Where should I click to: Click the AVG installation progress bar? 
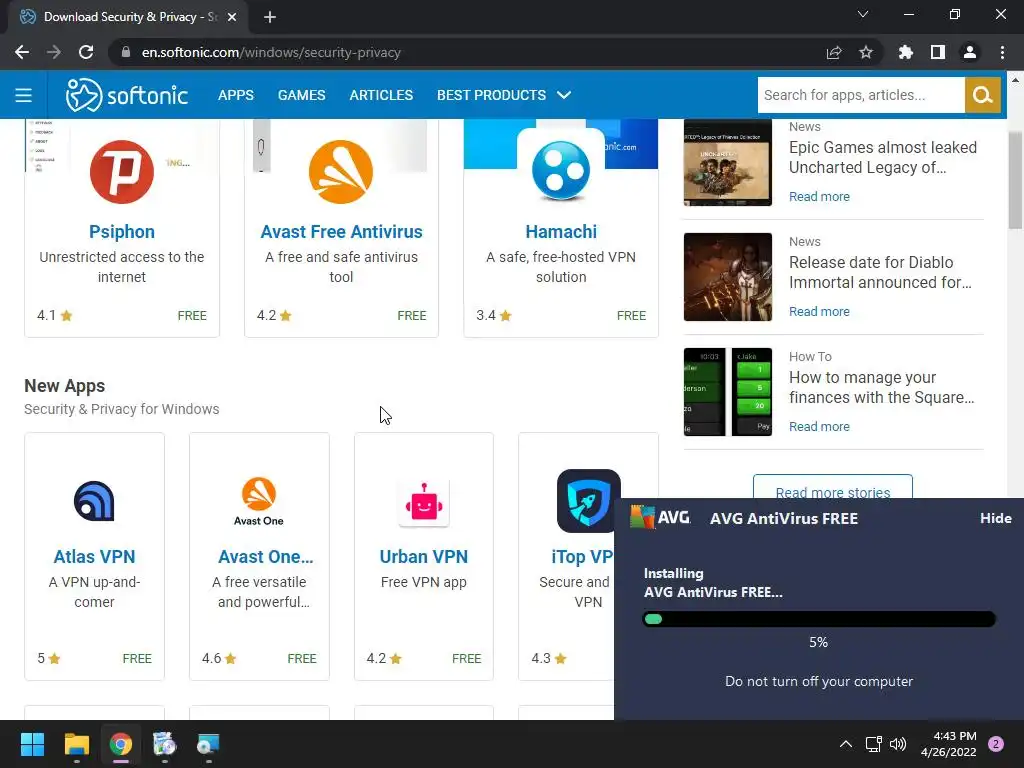point(819,619)
